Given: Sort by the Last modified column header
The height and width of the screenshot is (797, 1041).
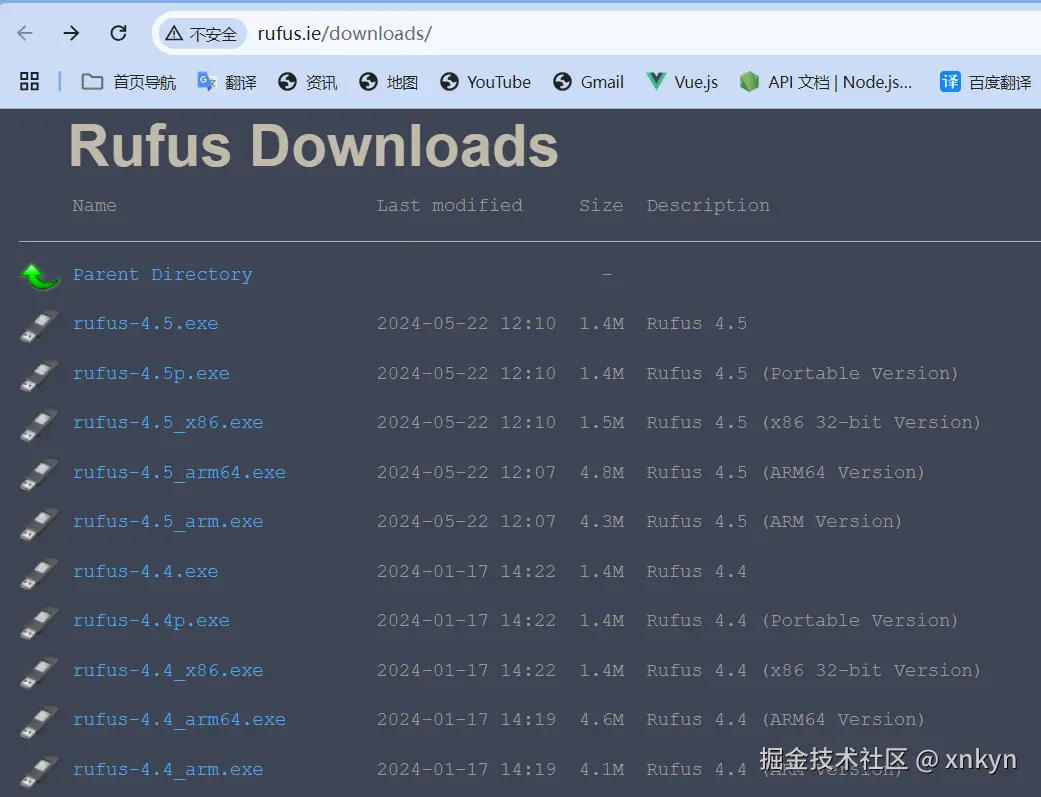Looking at the screenshot, I should click(449, 206).
